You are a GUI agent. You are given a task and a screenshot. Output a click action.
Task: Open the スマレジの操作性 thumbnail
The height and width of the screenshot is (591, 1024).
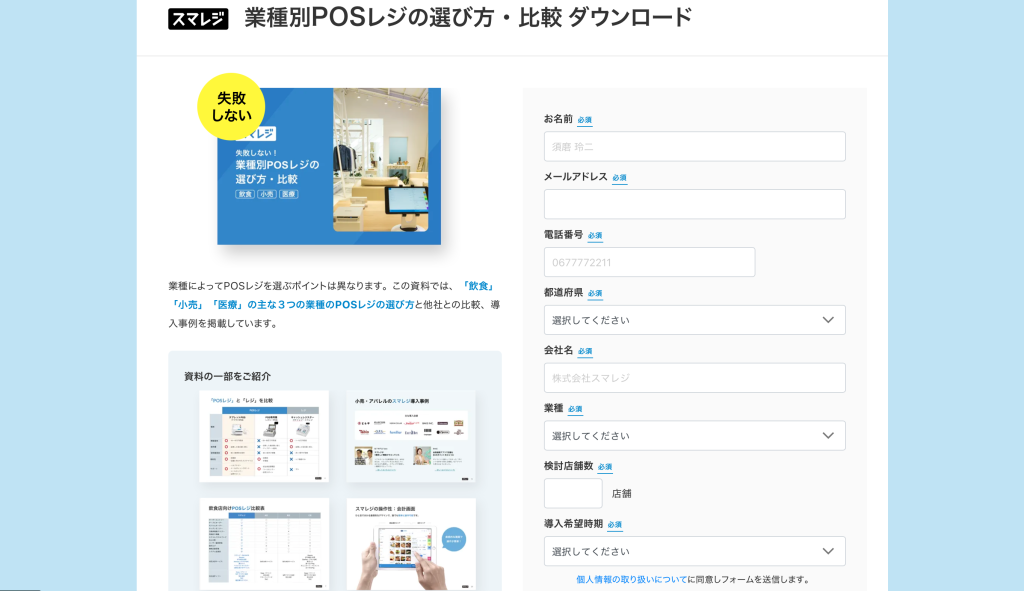click(x=410, y=543)
